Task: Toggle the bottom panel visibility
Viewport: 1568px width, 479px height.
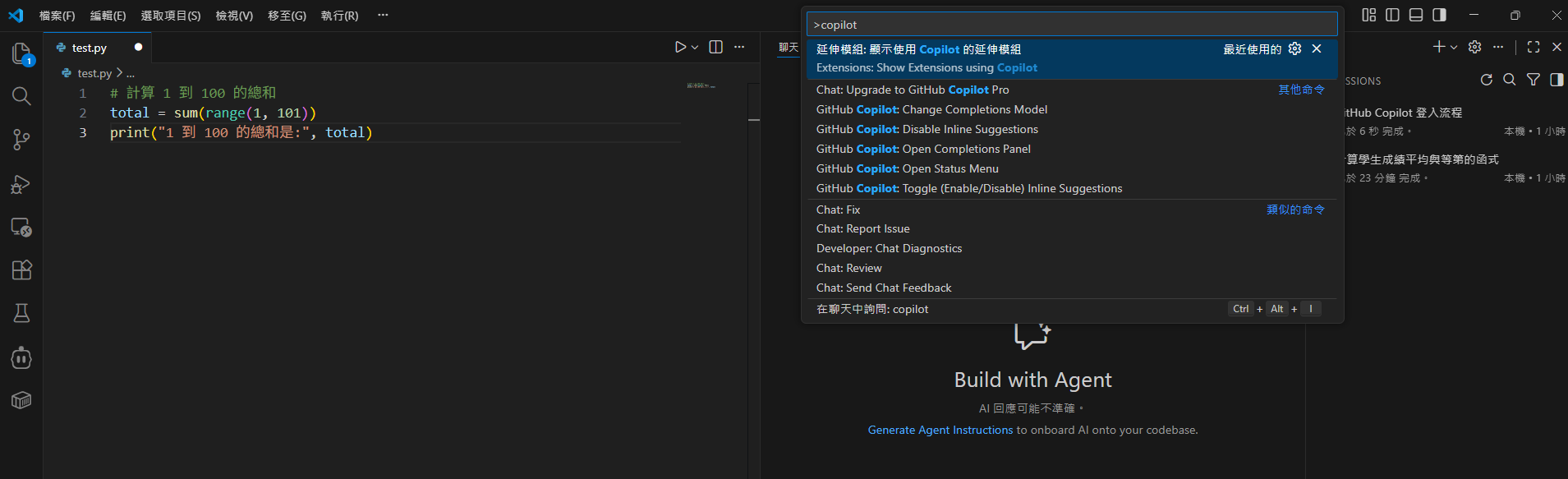Action: pyautogui.click(x=1416, y=15)
